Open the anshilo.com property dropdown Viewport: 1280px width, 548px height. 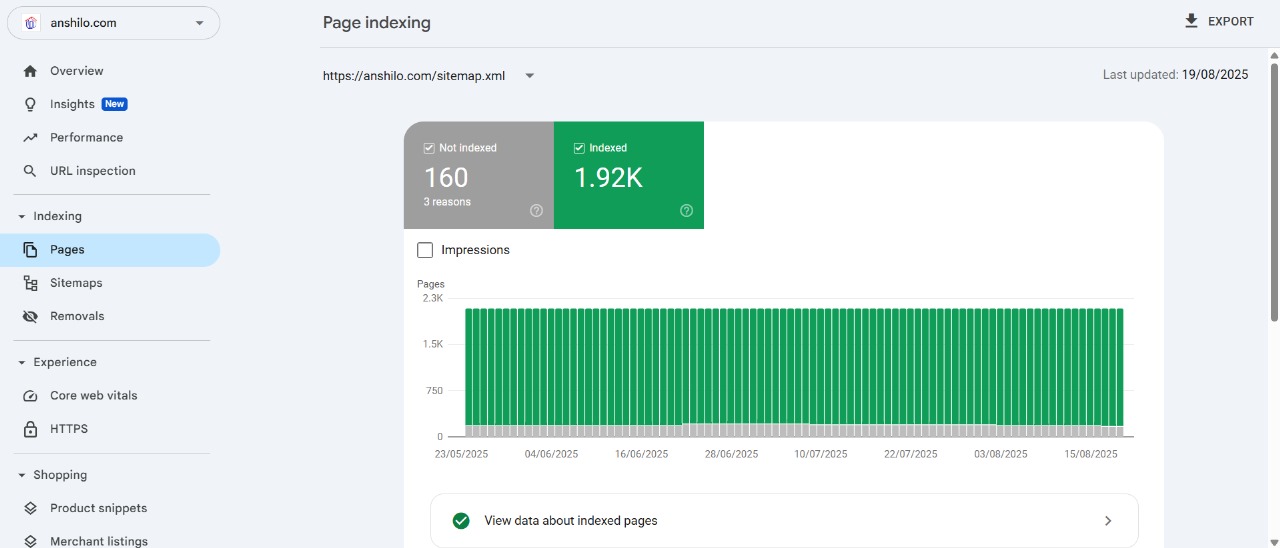coord(199,23)
